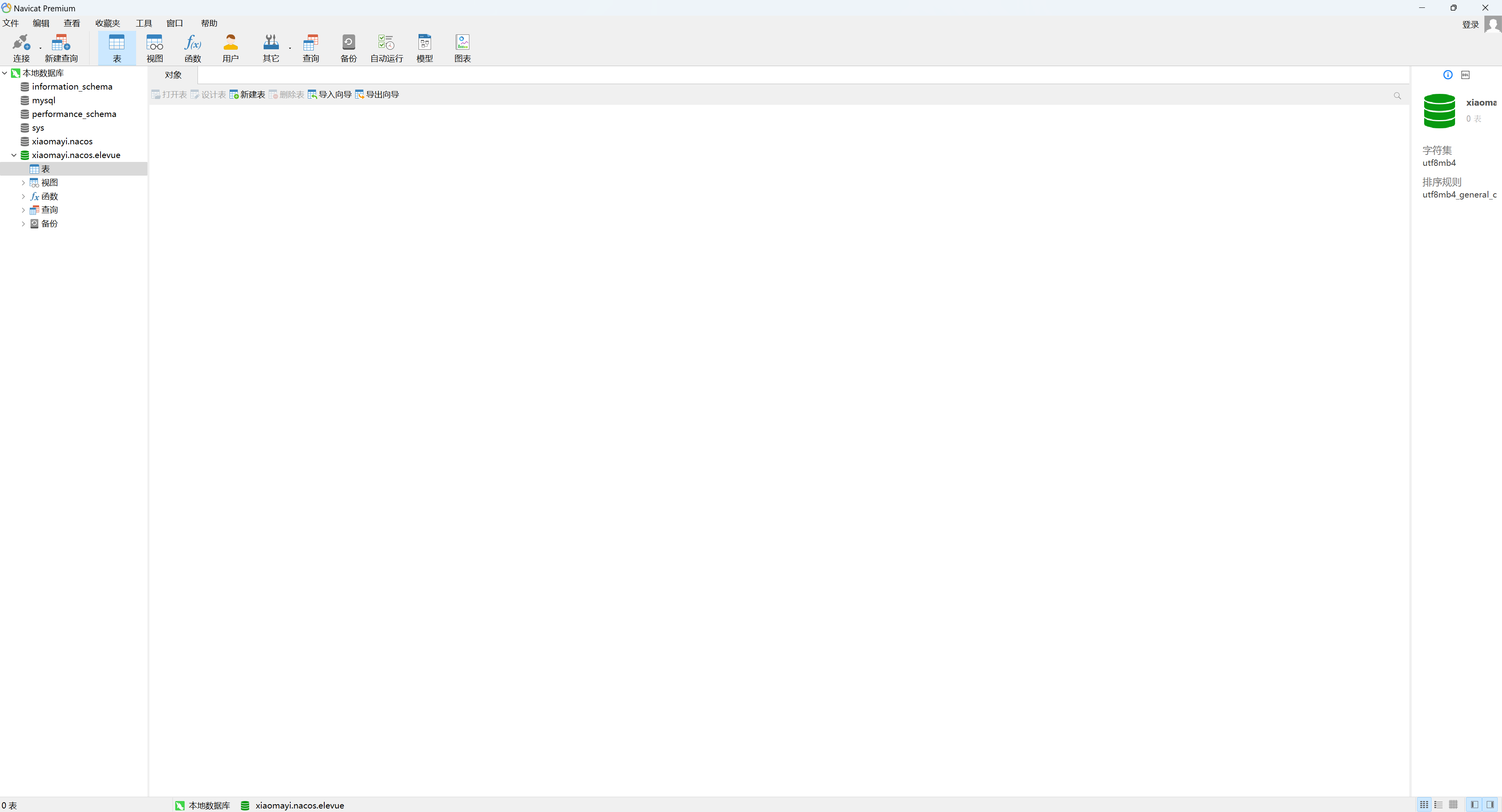Viewport: 1502px width, 812px height.
Task: Click the search magnifier in object toolbar
Action: click(1397, 95)
